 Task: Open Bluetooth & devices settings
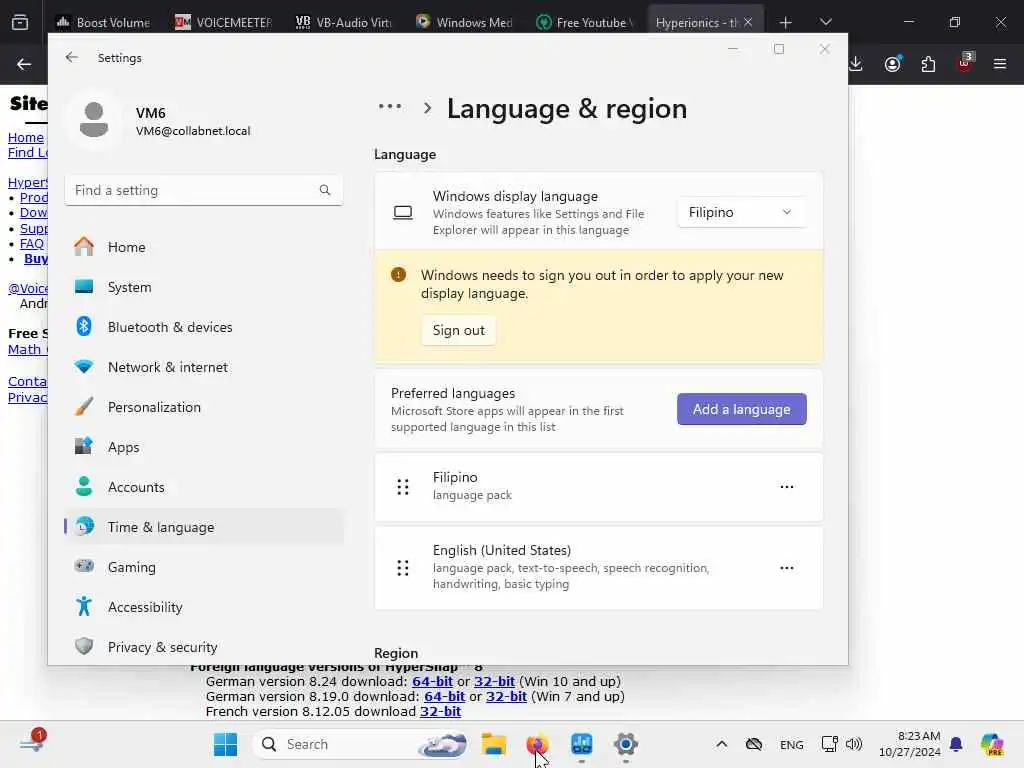[204, 327]
